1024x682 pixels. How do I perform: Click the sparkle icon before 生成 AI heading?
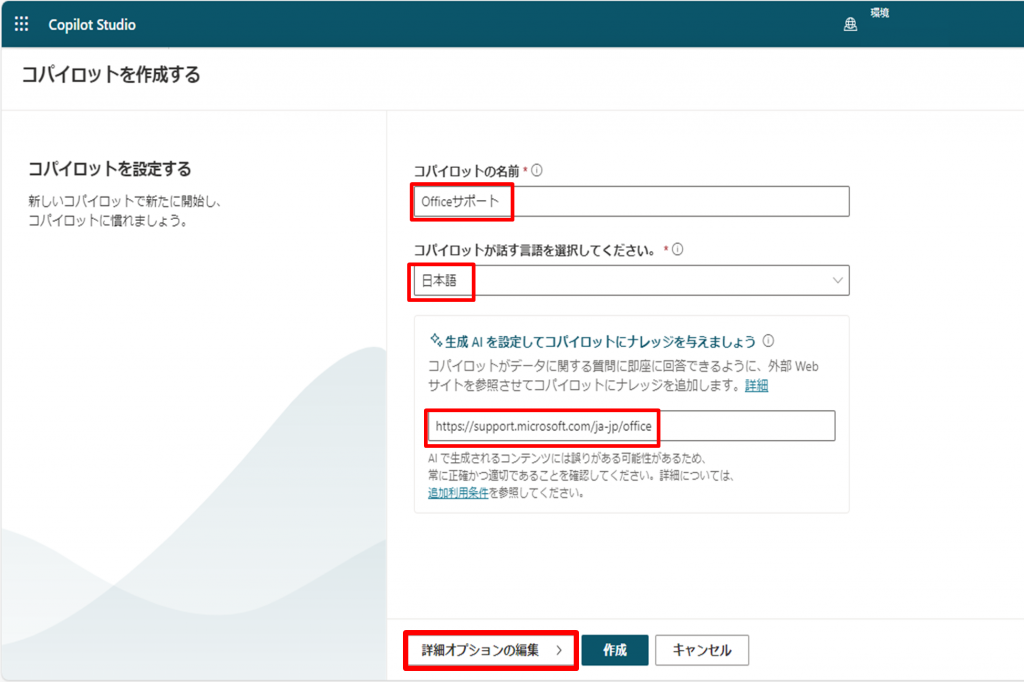point(436,340)
